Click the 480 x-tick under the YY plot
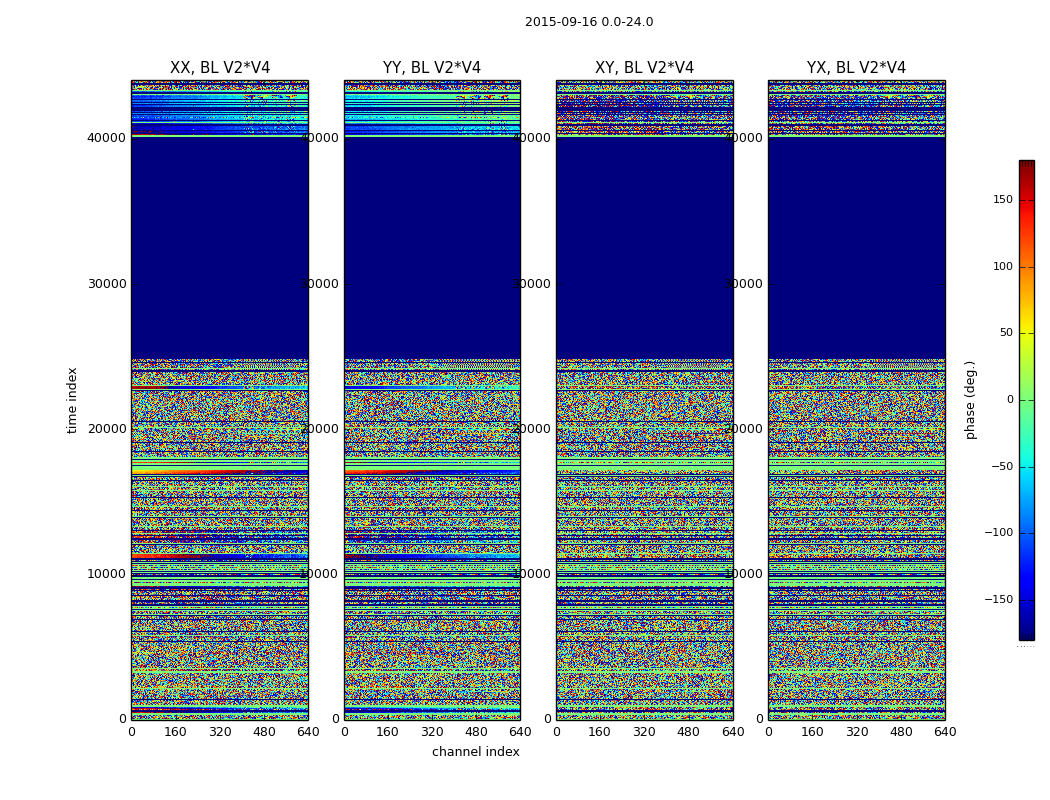1050x800 pixels. tap(476, 732)
